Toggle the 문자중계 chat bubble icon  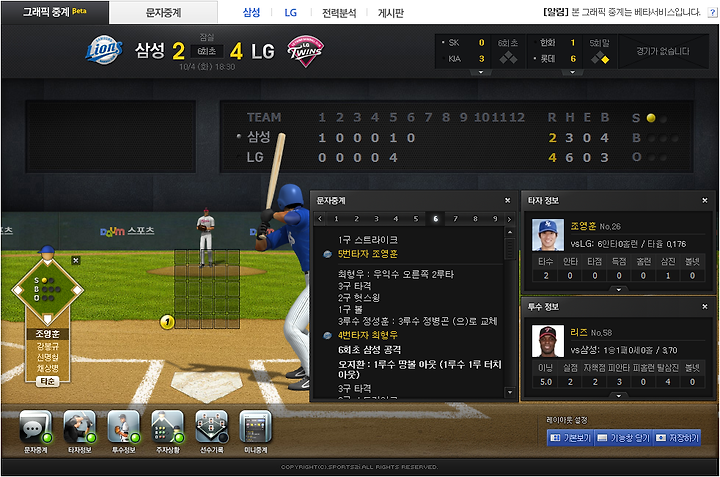tap(35, 427)
